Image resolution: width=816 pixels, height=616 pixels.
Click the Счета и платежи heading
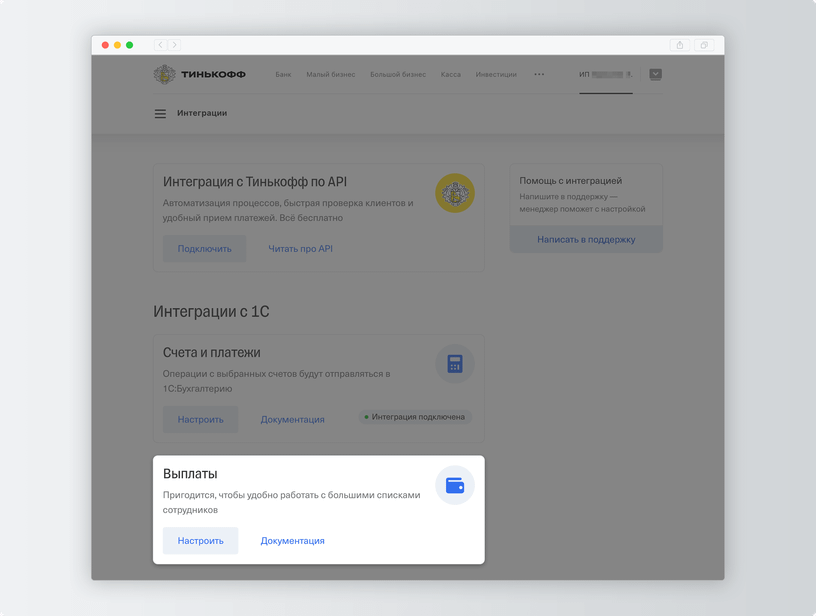[211, 353]
